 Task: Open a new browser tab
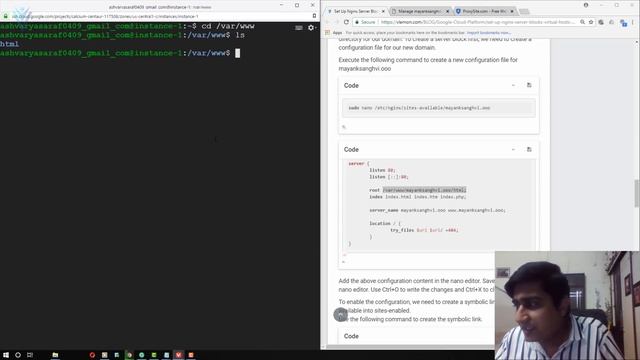[x=524, y=11]
